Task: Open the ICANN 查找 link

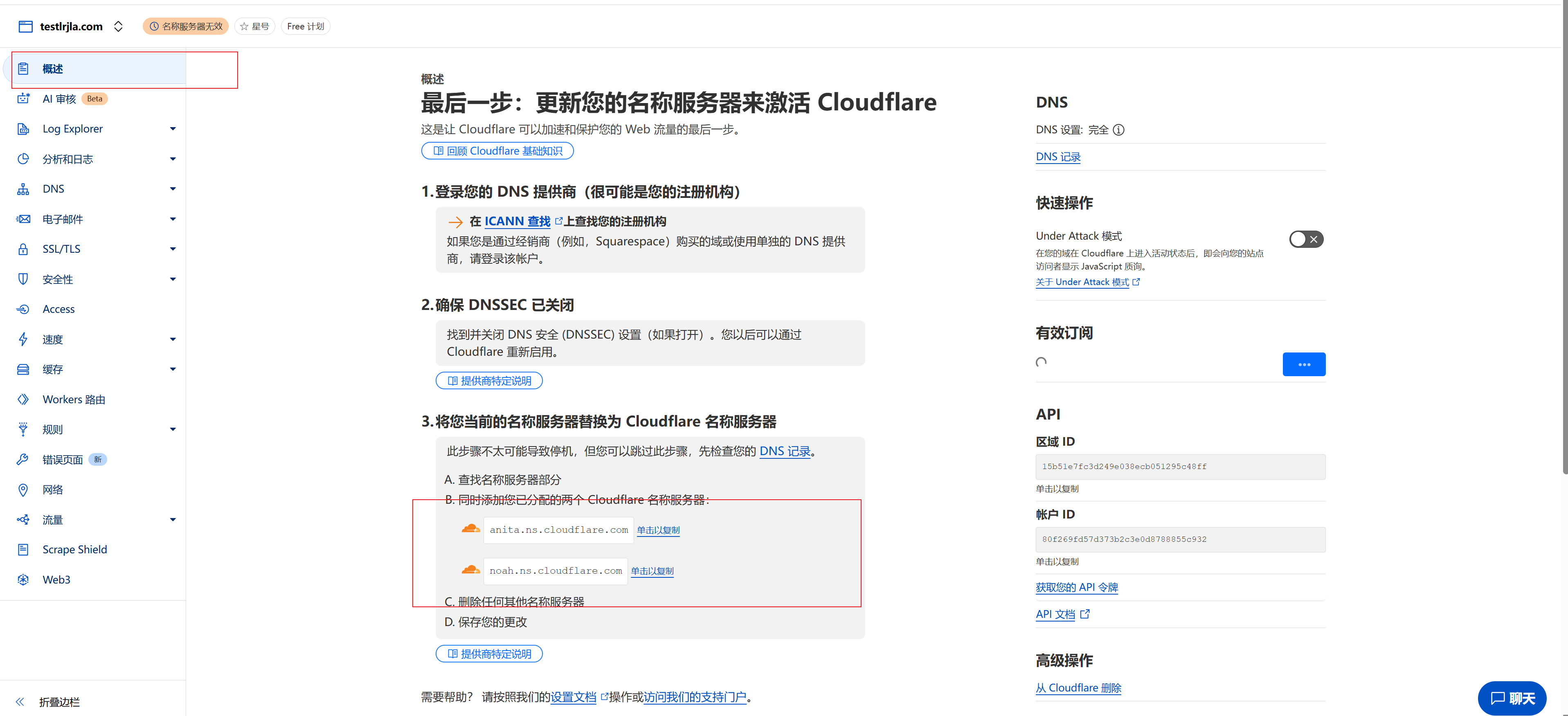Action: click(517, 222)
